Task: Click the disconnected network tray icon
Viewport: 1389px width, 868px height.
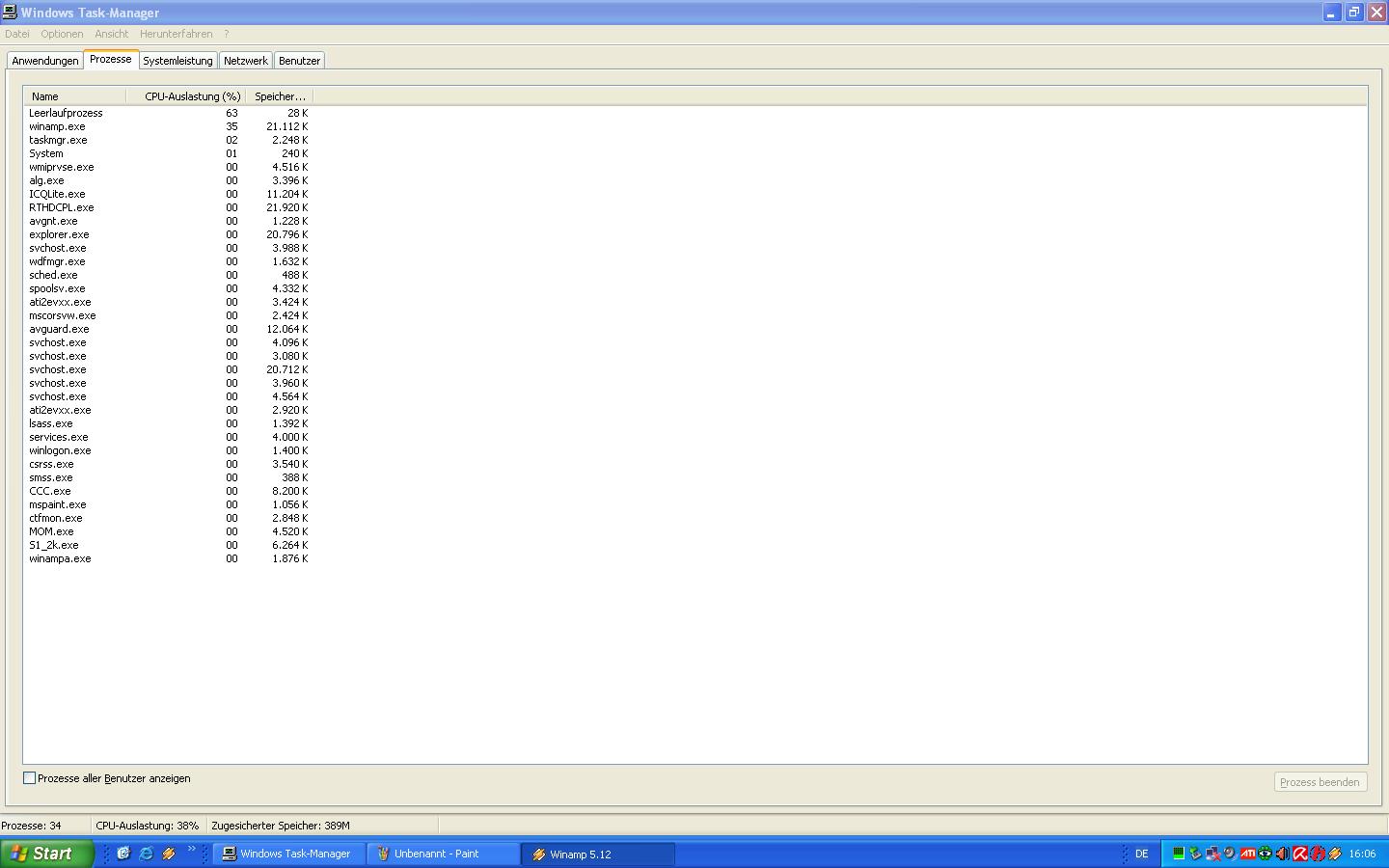Action: 1213,854
